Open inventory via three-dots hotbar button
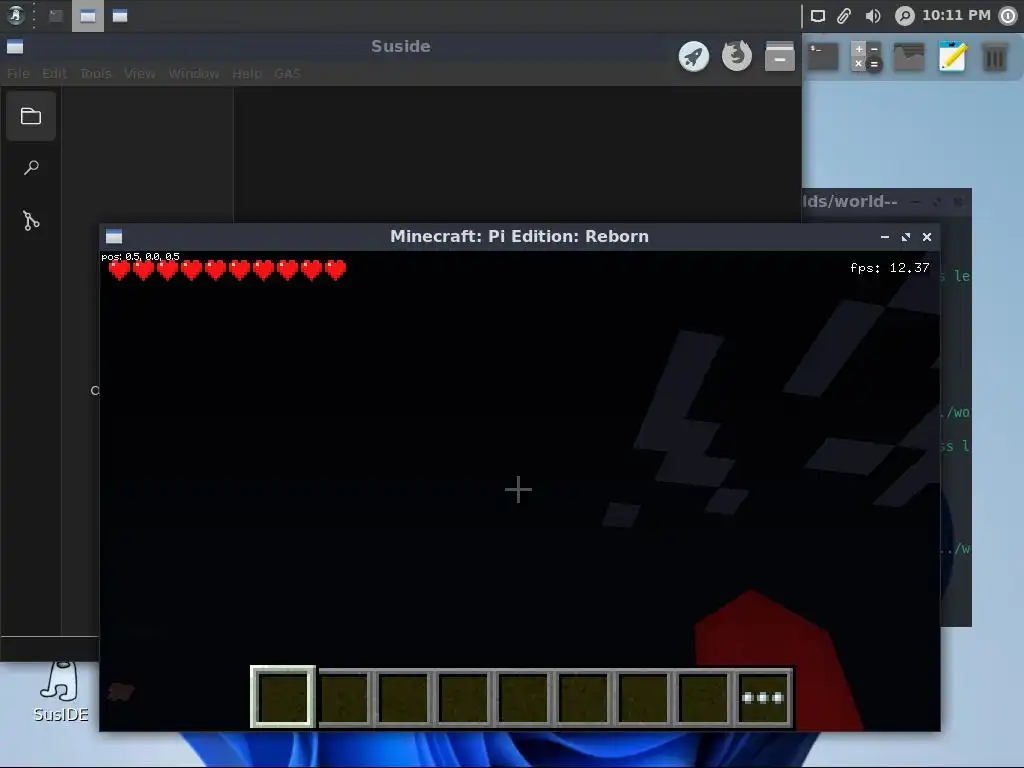Image resolution: width=1024 pixels, height=768 pixels. (763, 698)
